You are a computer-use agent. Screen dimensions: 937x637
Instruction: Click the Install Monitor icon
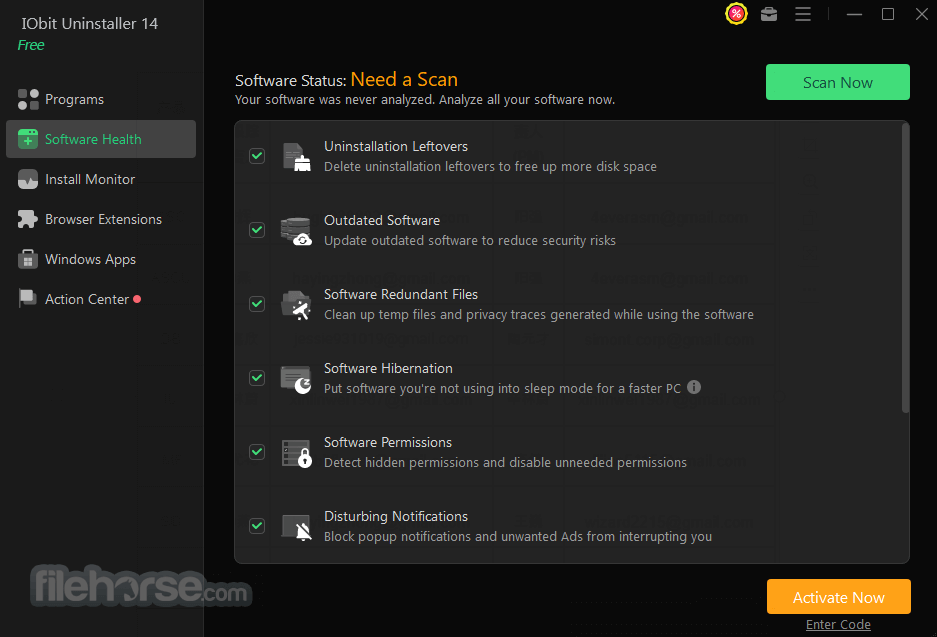click(x=28, y=179)
